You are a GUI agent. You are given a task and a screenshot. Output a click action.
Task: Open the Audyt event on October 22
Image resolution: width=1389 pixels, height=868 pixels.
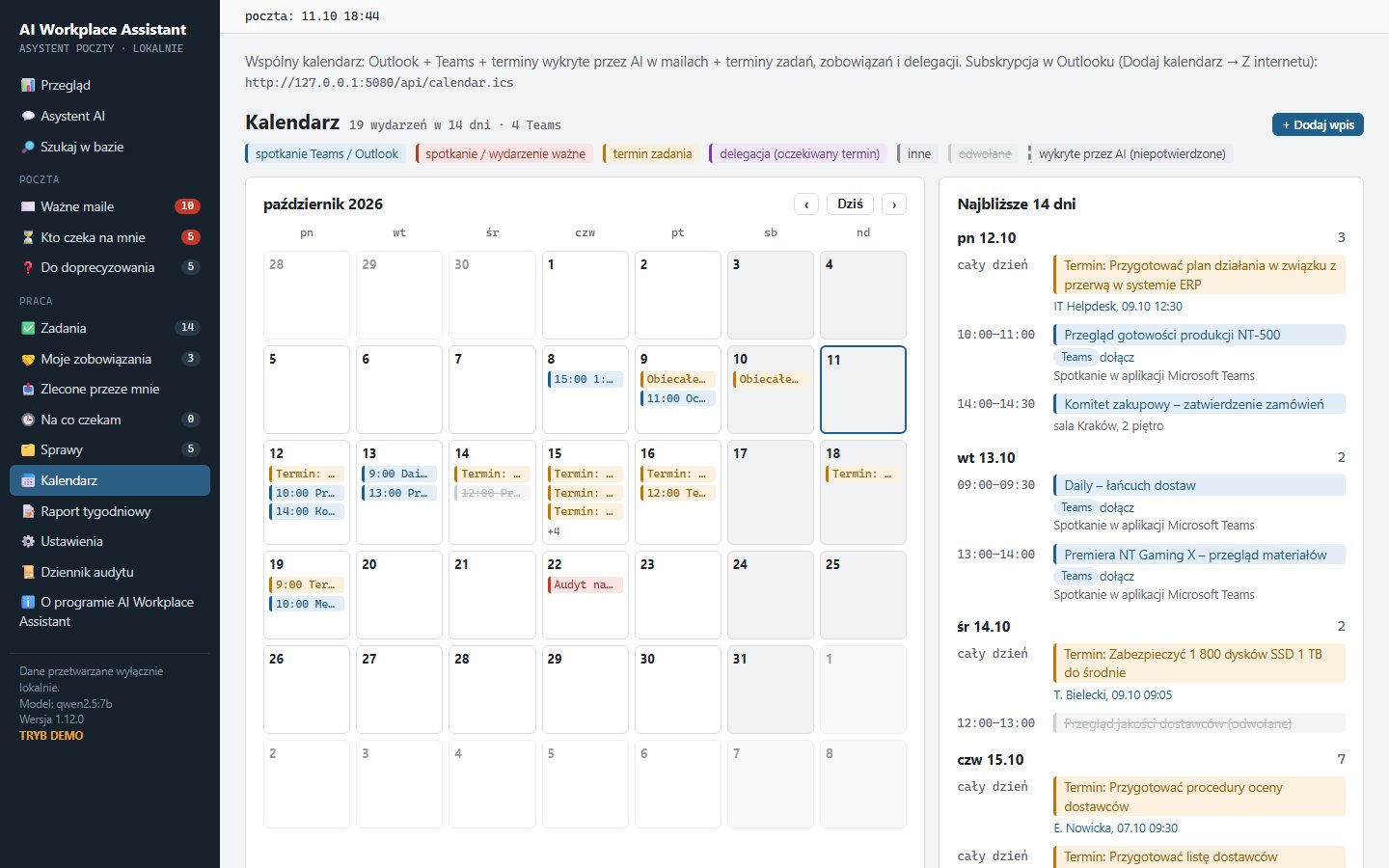click(586, 584)
